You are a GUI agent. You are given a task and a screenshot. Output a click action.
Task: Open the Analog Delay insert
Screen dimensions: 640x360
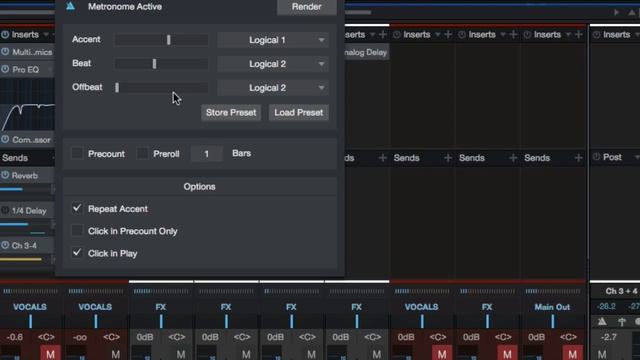366,52
